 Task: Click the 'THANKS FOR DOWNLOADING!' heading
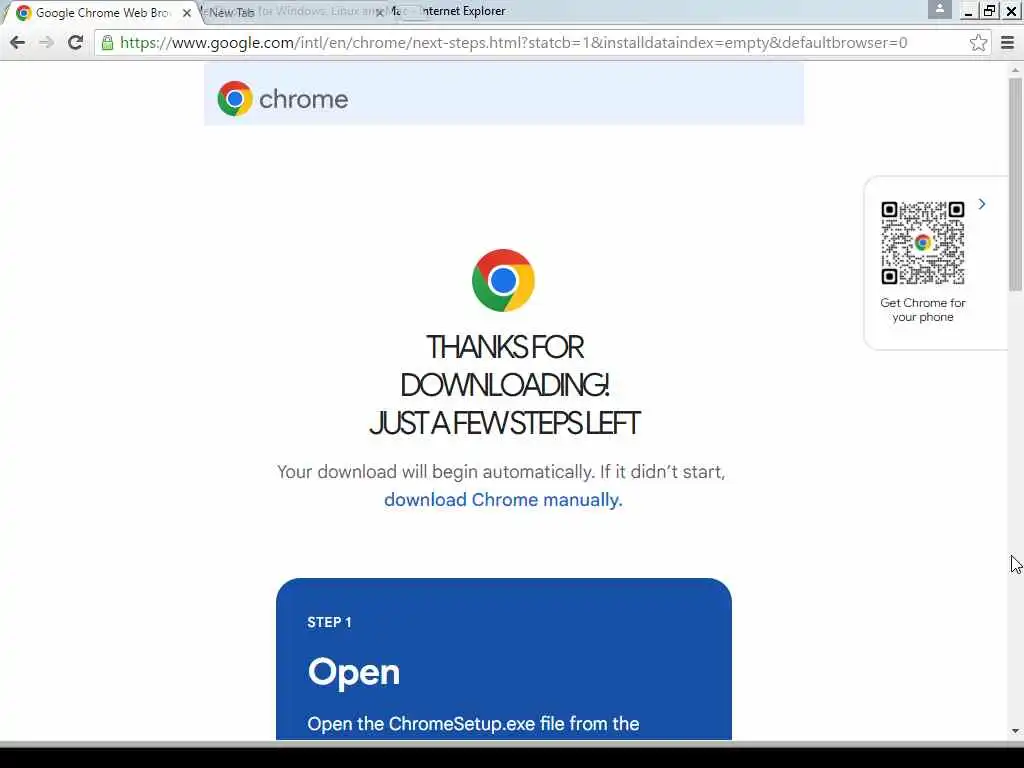click(504, 366)
